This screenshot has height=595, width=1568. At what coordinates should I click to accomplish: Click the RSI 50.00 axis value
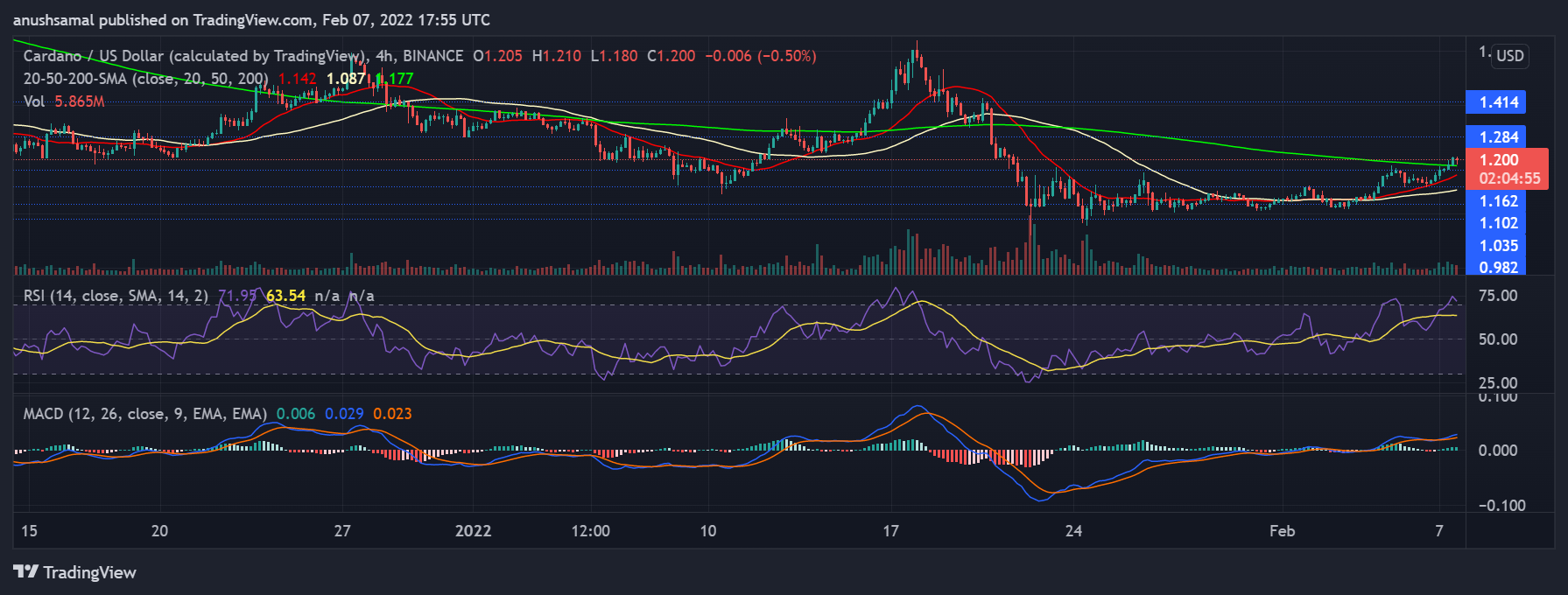[x=1497, y=339]
